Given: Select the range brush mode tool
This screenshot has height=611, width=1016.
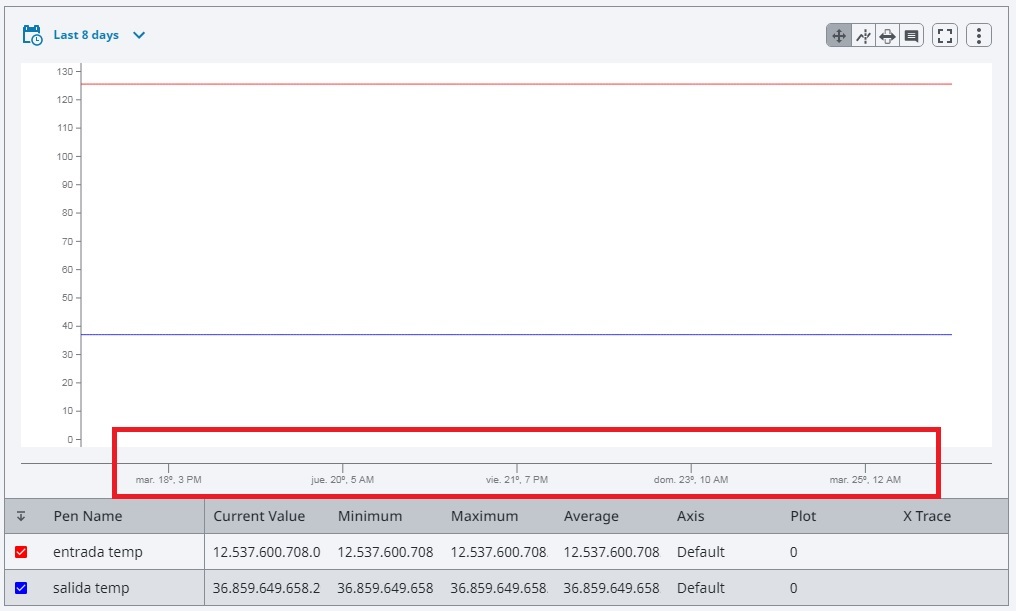Looking at the screenshot, I should pyautogui.click(x=887, y=36).
